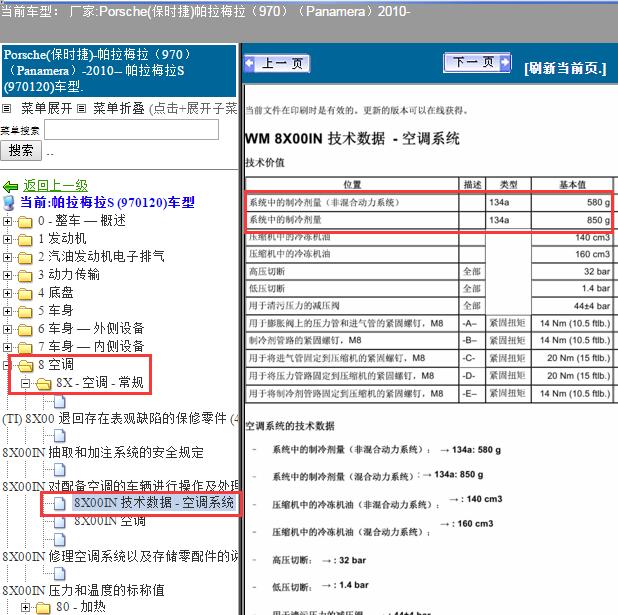
Task: Collapse the 8X - 空调 - 常规 node
Action: 25,383
